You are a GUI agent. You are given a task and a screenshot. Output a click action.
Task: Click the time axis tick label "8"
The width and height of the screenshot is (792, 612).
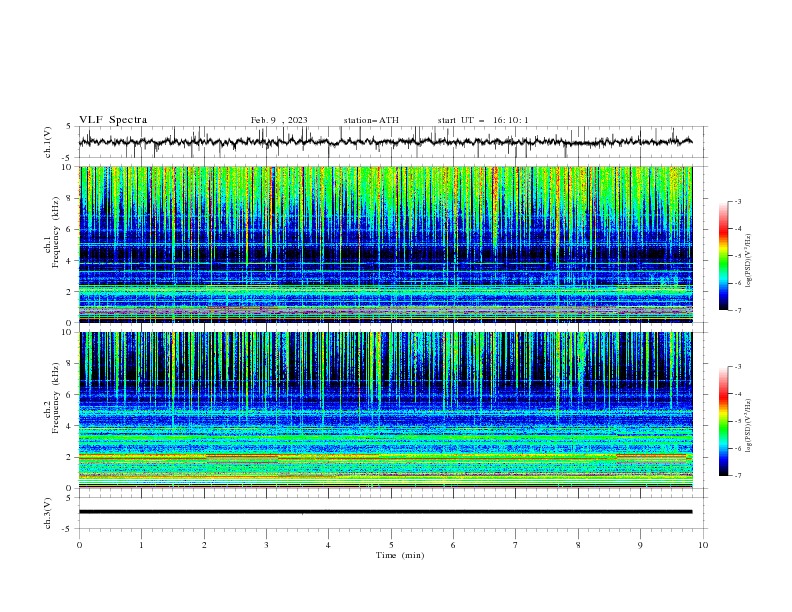(578, 545)
